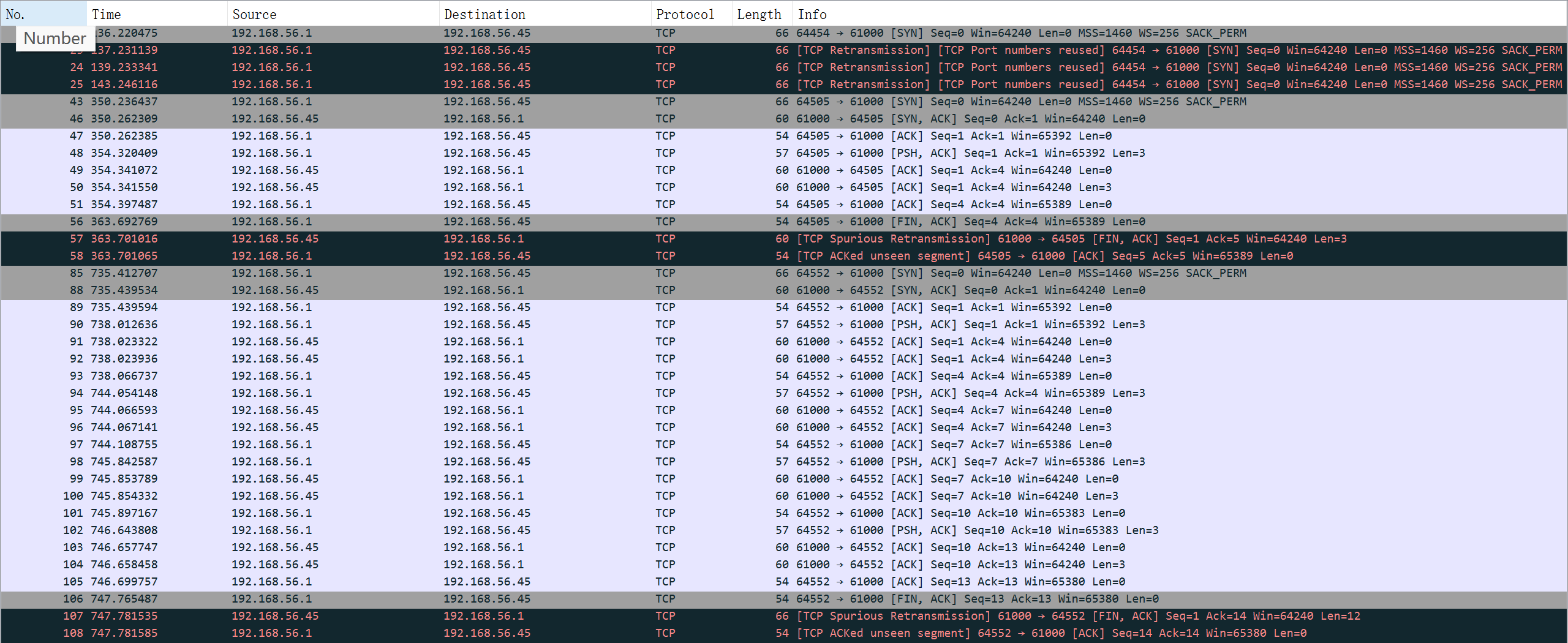Select packet 97 at time 744.108755
The width and height of the screenshot is (1568, 643).
(x=784, y=445)
